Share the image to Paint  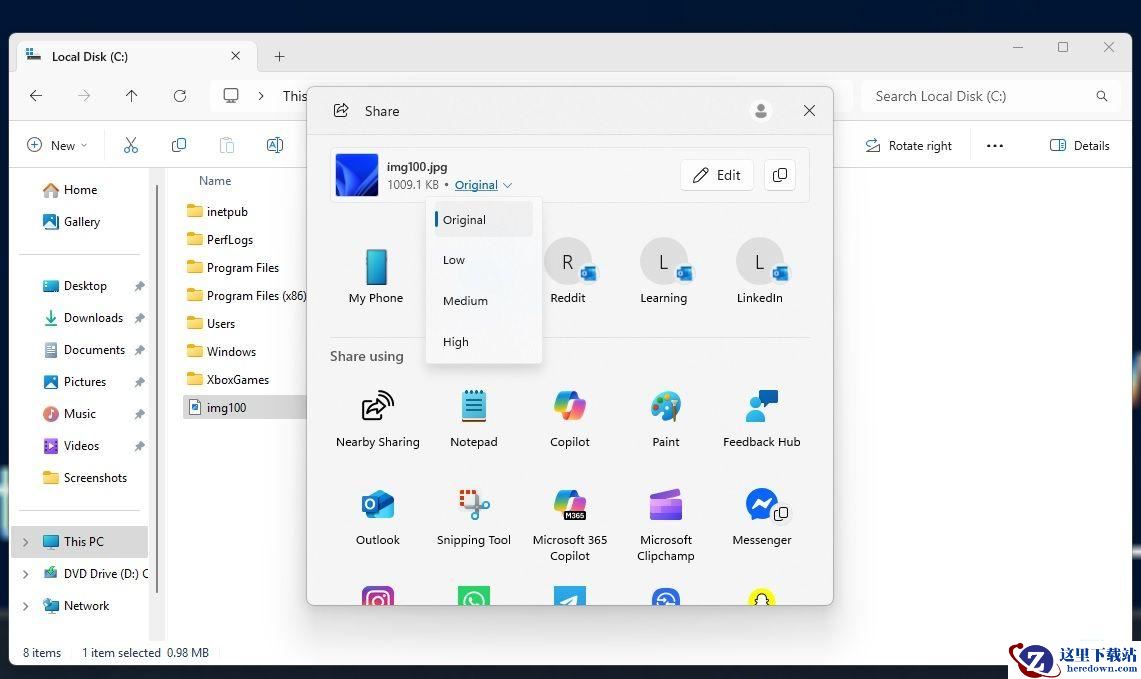pos(666,419)
